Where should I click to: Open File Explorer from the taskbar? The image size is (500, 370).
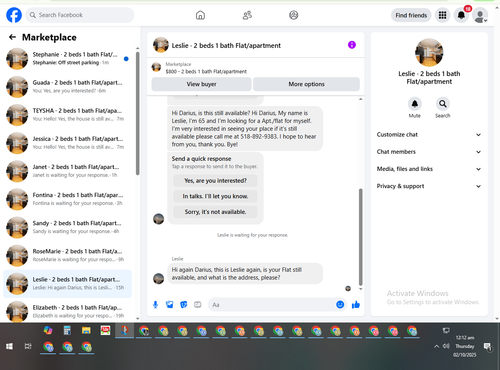pyautogui.click(x=86, y=330)
